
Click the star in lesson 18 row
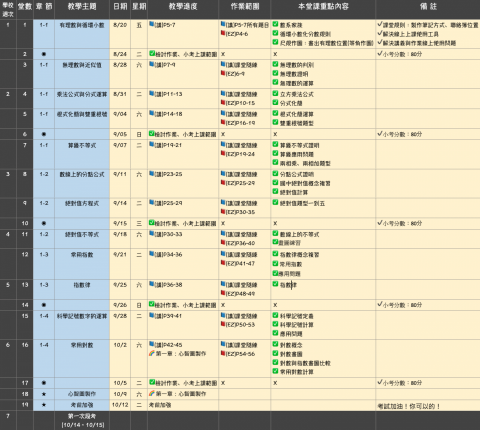click(x=44, y=394)
